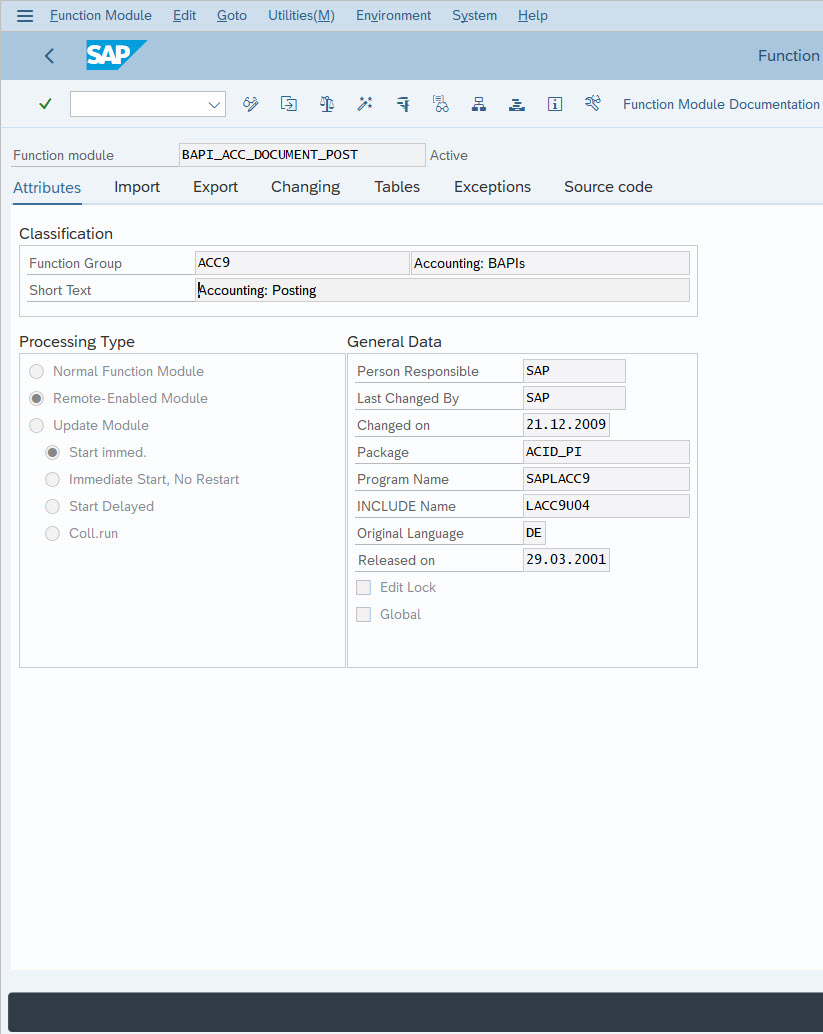823x1034 pixels.
Task: Open the hamburger menu icon
Action: point(25,15)
